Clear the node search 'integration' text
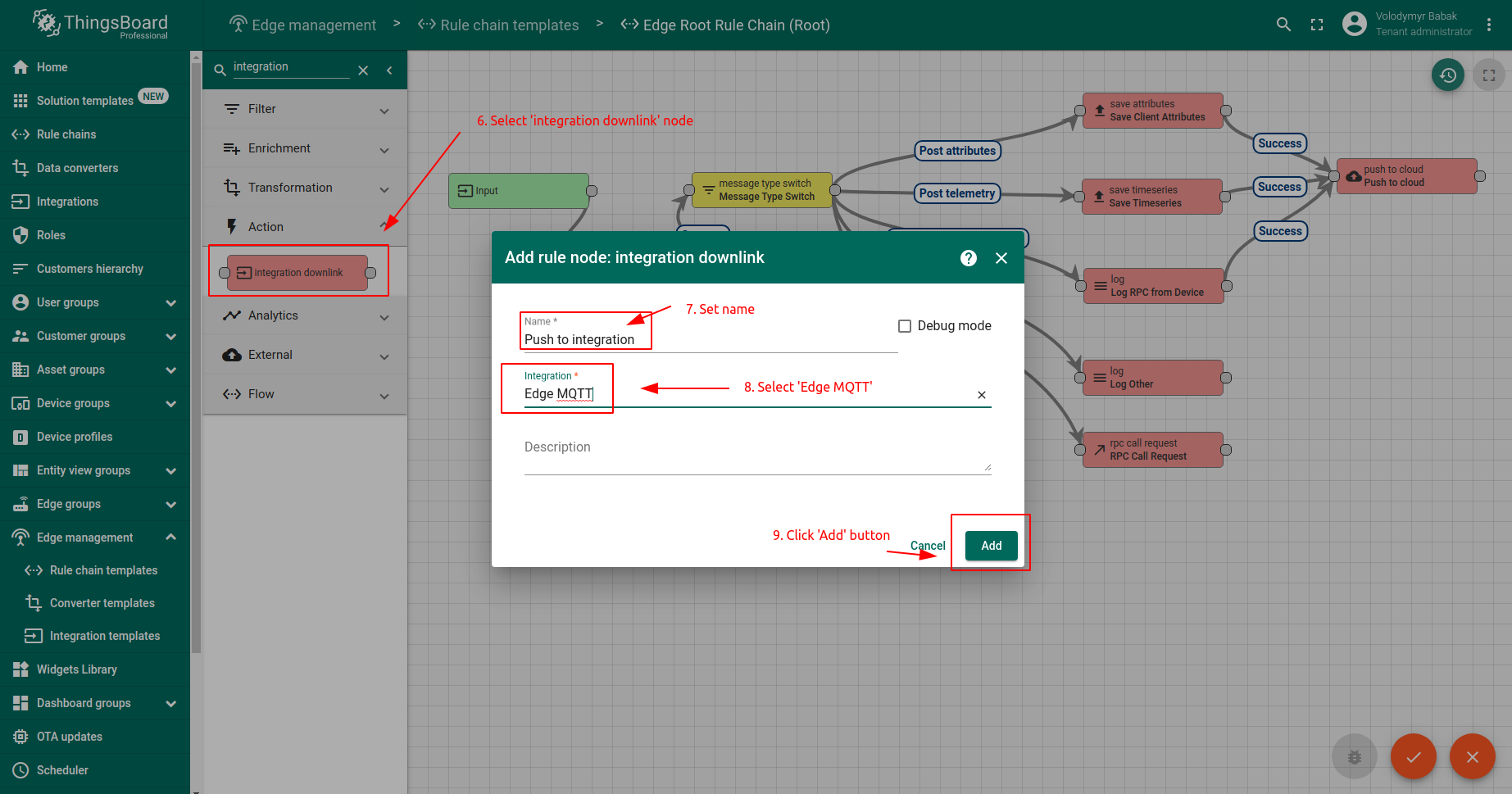This screenshot has width=1512, height=794. [363, 70]
